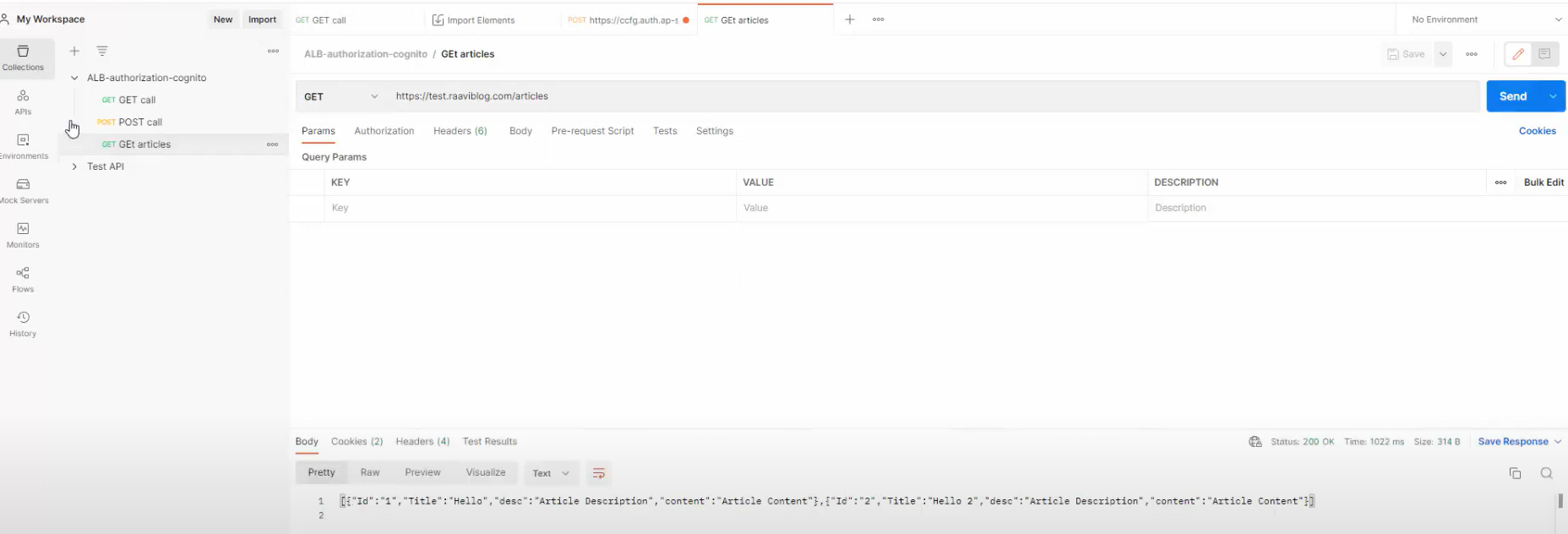Collapse the ALB-authorization-cognito collection
This screenshot has height=534, width=1568.
(x=74, y=78)
